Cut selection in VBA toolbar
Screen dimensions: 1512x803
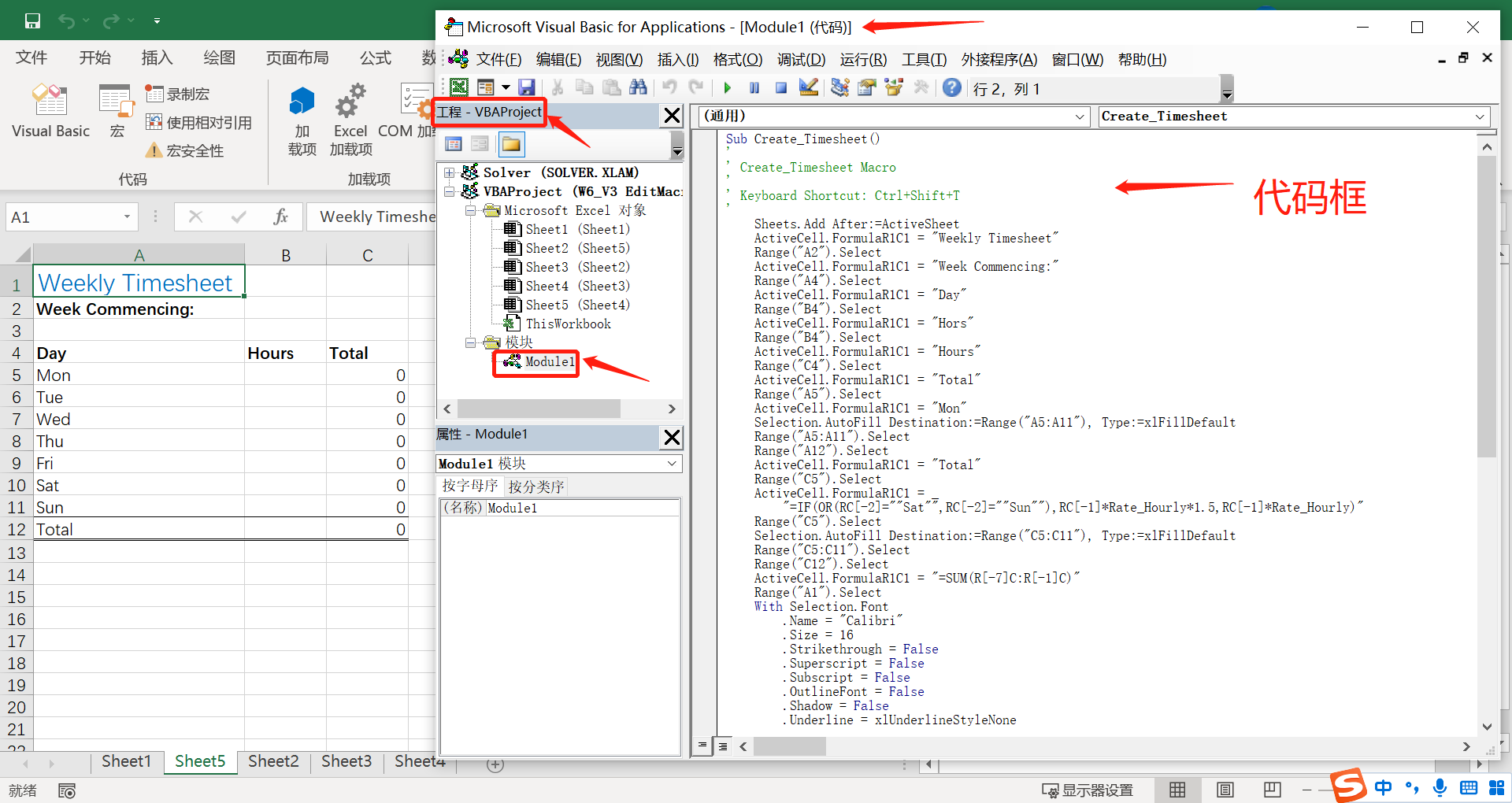pos(558,87)
